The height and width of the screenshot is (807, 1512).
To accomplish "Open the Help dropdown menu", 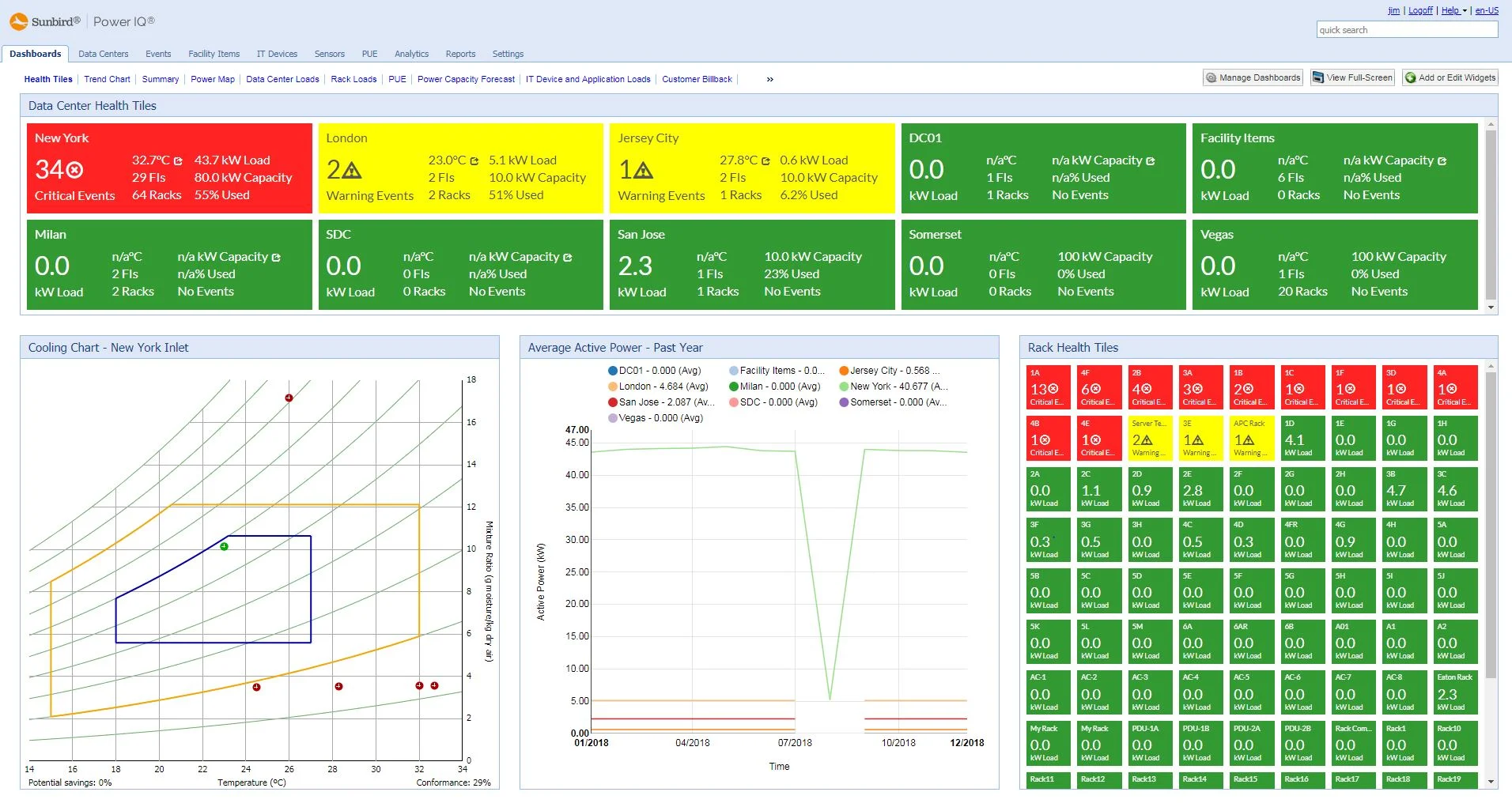I will pyautogui.click(x=1452, y=10).
